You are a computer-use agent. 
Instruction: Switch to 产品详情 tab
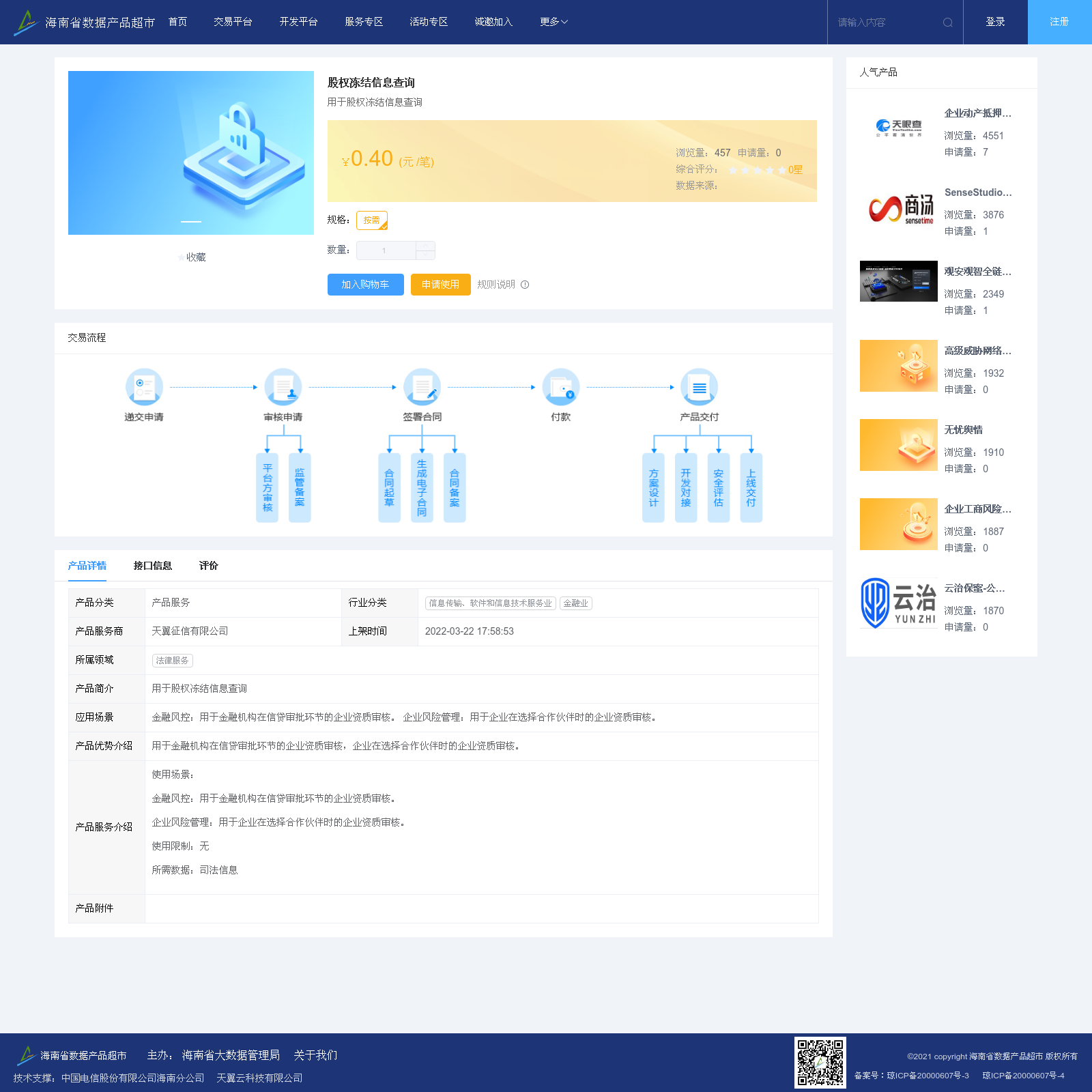(x=87, y=566)
